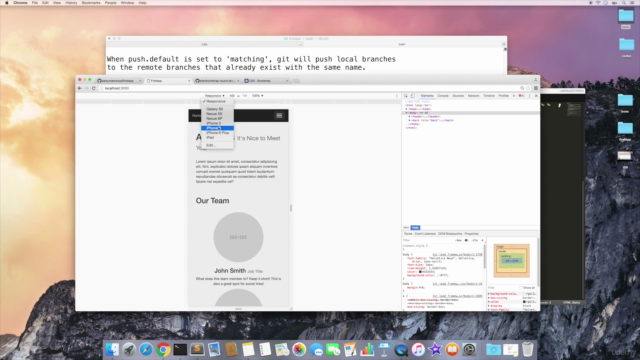Open Photos from the Dock

click(299, 349)
